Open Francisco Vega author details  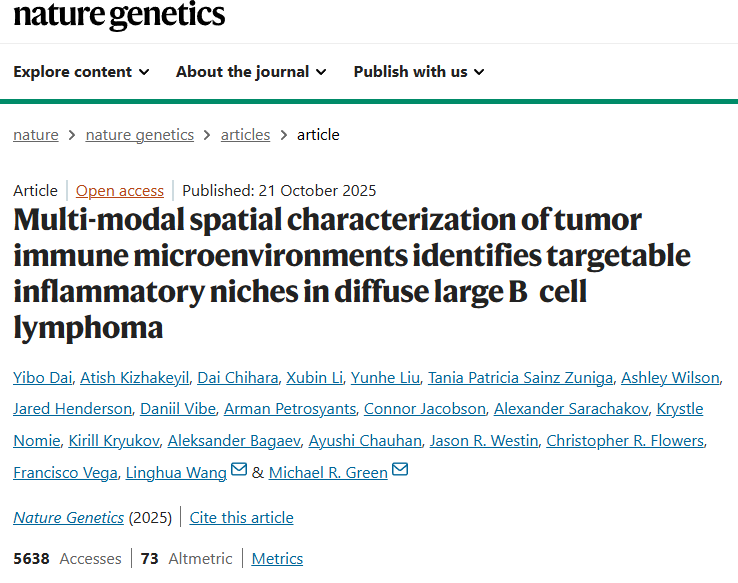coord(64,473)
